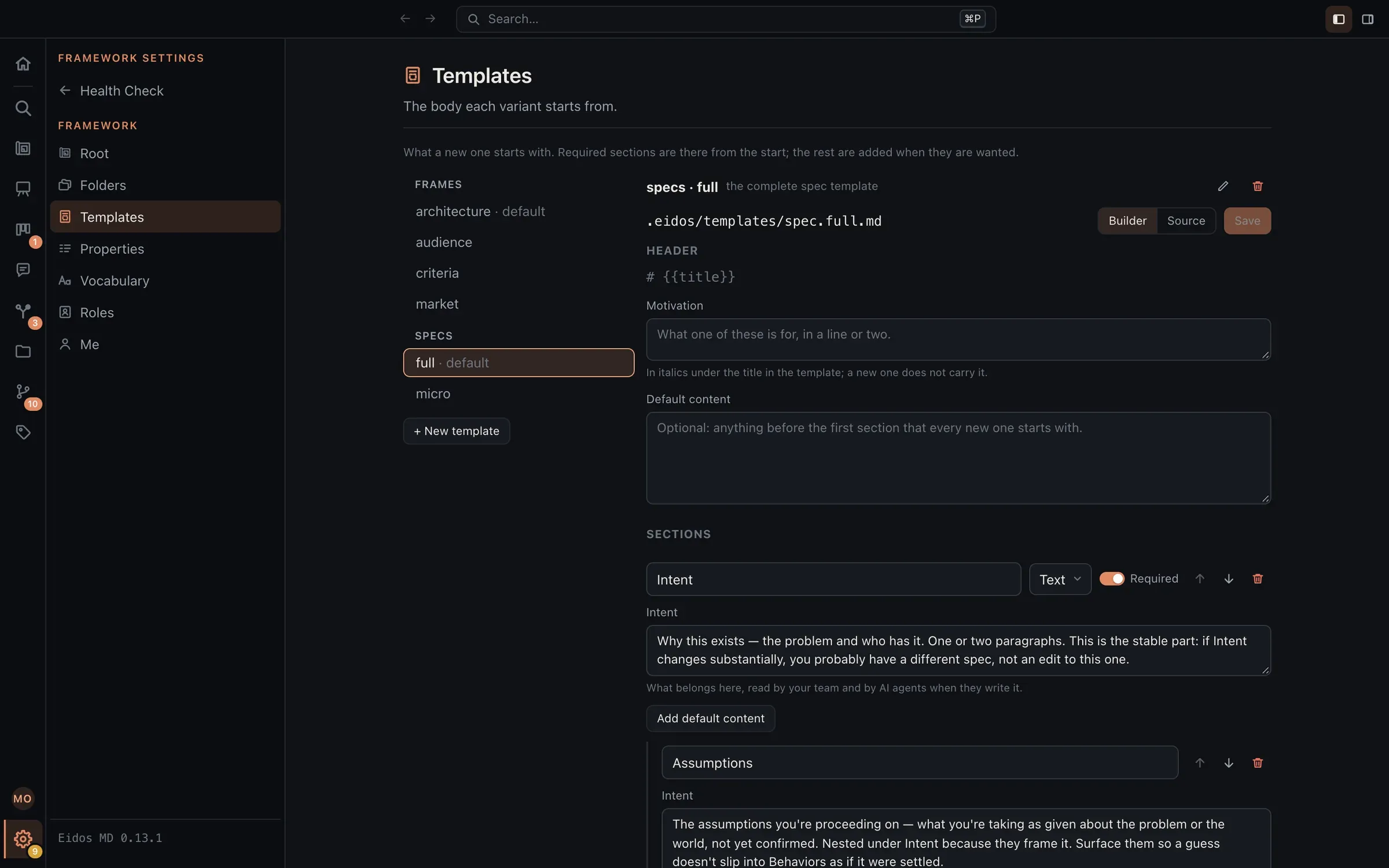Toggle the Required switch for Intent
The width and height of the screenshot is (1389, 868).
(x=1112, y=579)
